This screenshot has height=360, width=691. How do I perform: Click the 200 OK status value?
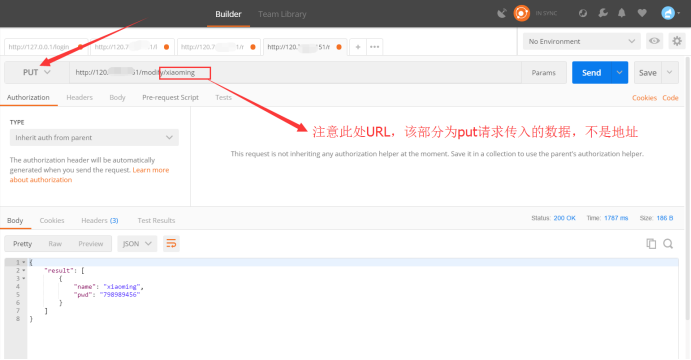click(x=565, y=218)
